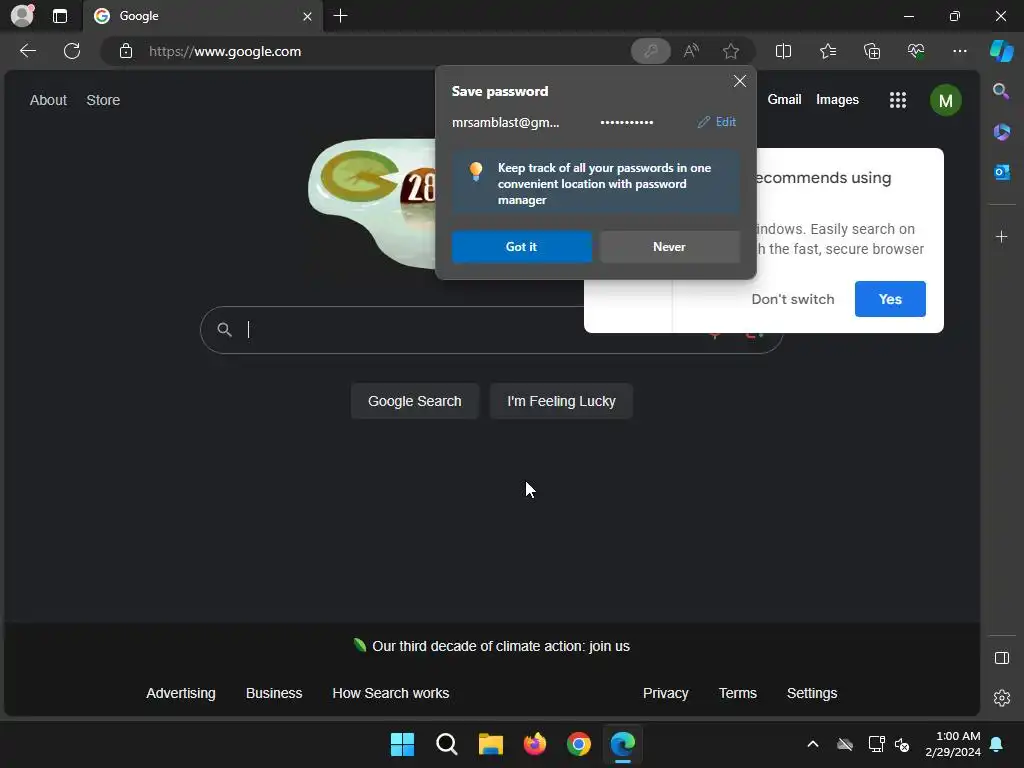Open Business footer link
Image resolution: width=1024 pixels, height=768 pixels.
click(274, 693)
